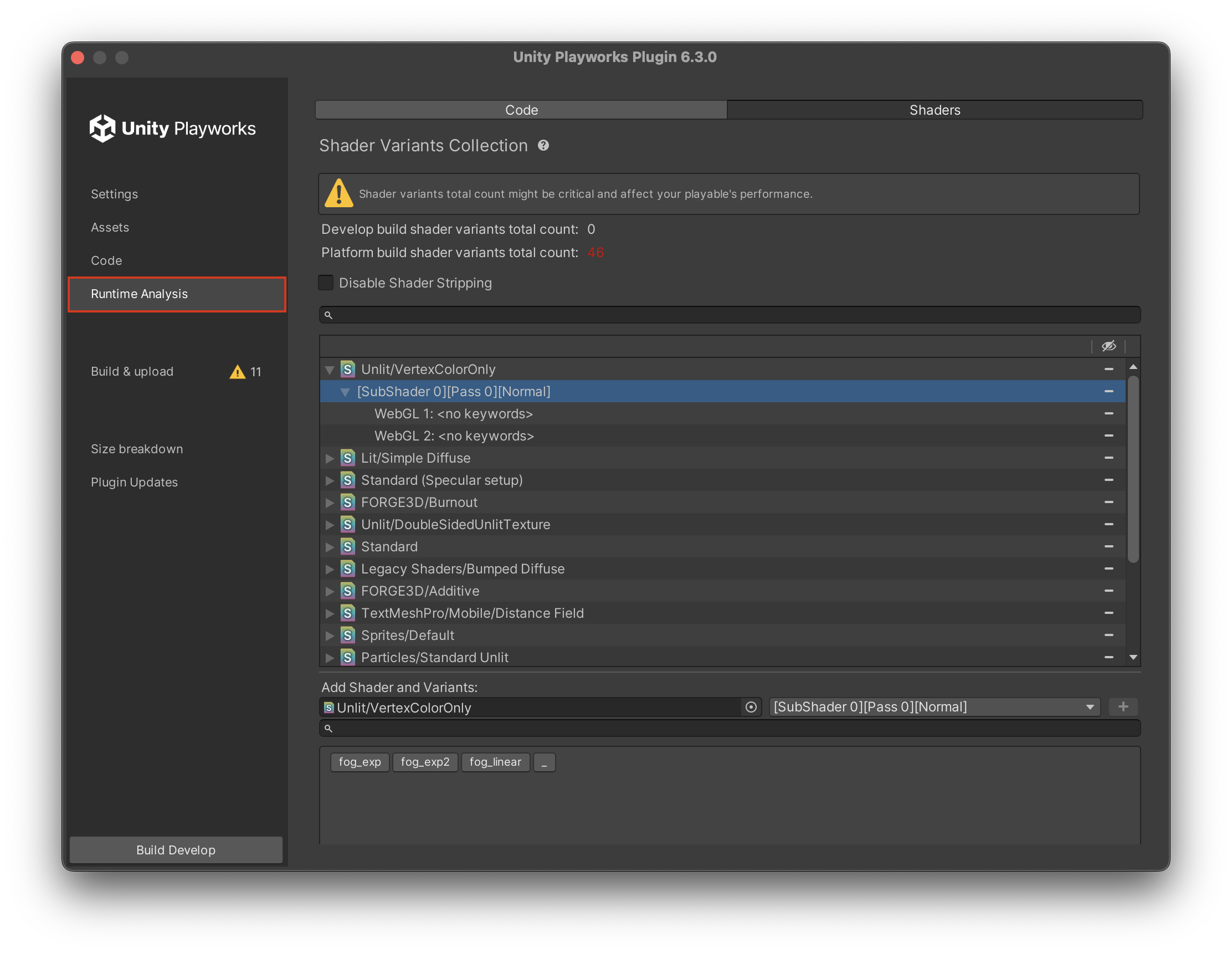Remove FORGE3D/Additive shader via minus icon
This screenshot has height=953, width=1232.
1108,591
